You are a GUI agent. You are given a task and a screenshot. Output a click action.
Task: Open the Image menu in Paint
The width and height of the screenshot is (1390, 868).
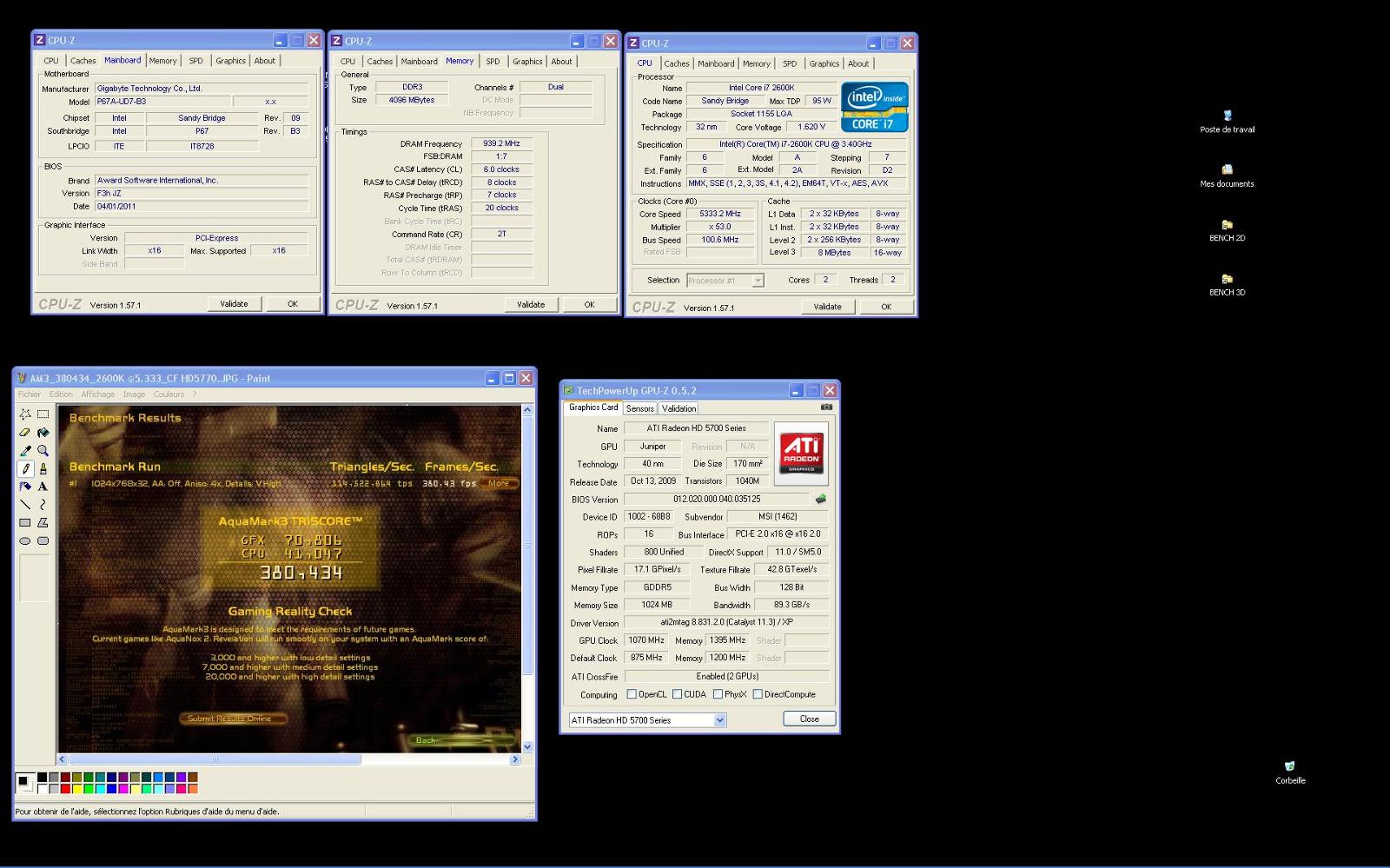click(134, 394)
